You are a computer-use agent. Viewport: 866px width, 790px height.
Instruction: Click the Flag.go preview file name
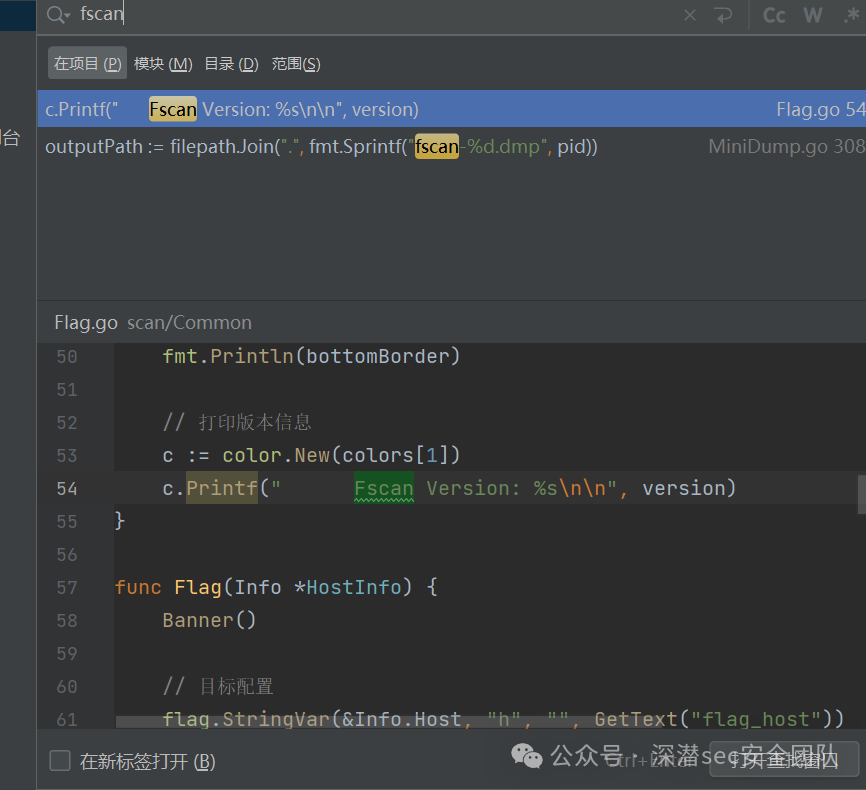point(86,323)
